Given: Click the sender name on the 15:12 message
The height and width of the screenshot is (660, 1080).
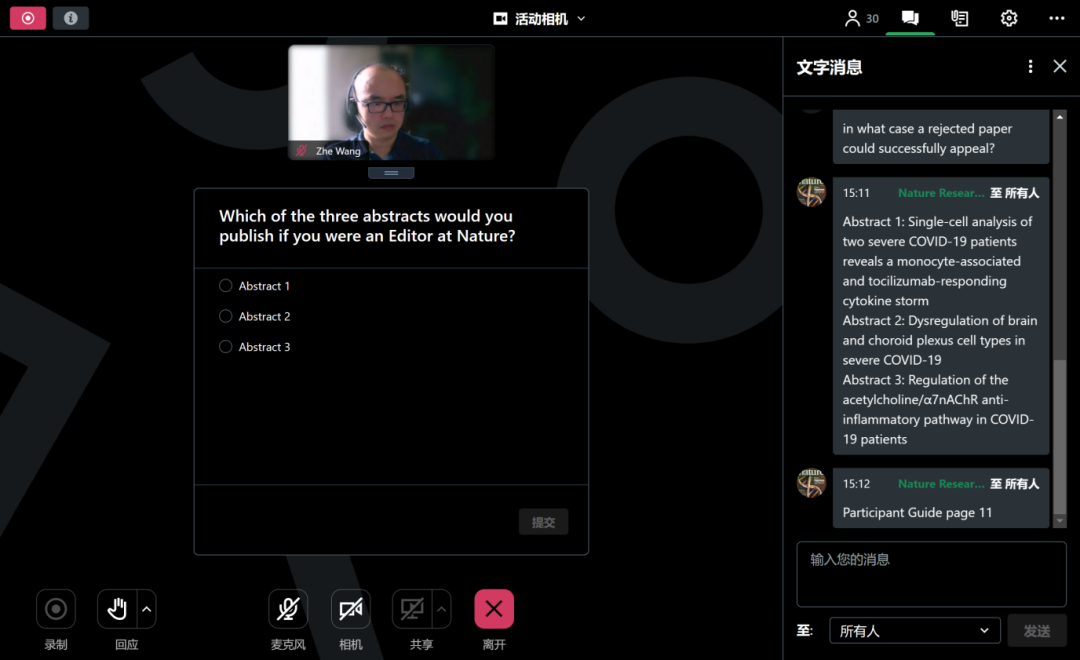Looking at the screenshot, I should [941, 484].
